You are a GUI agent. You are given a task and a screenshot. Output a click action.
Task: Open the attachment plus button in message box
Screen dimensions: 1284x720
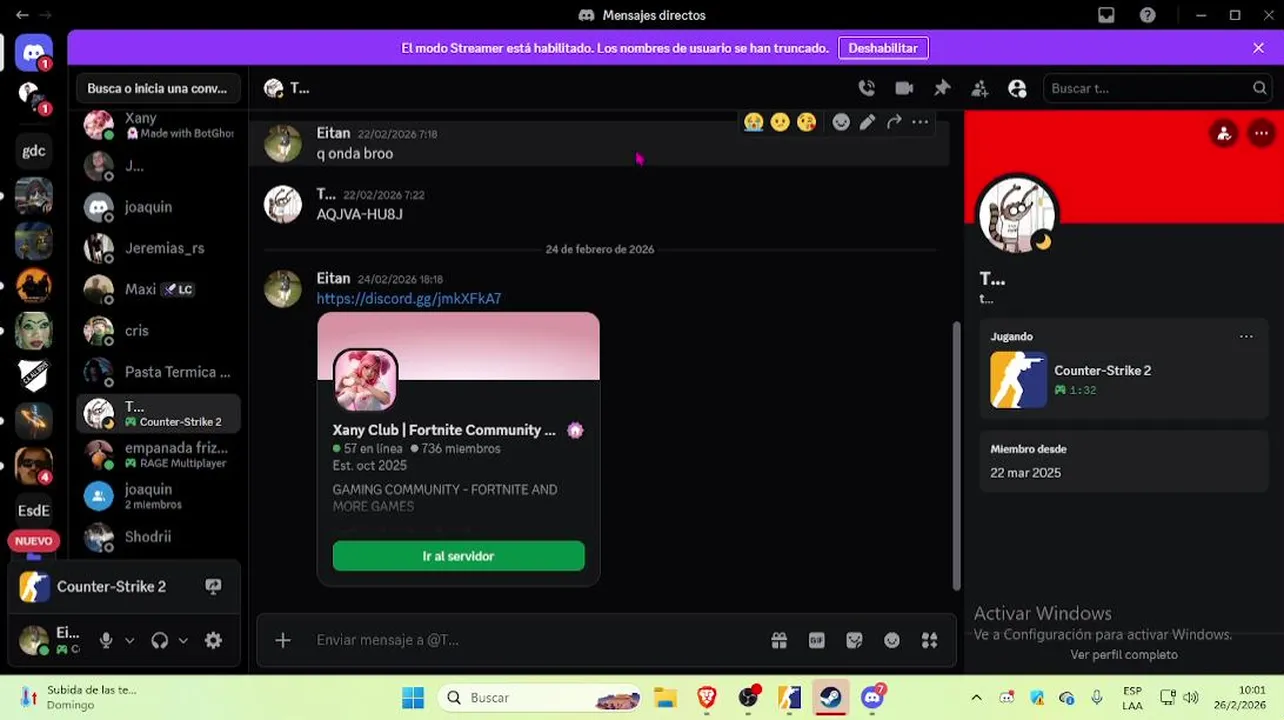pyautogui.click(x=283, y=640)
